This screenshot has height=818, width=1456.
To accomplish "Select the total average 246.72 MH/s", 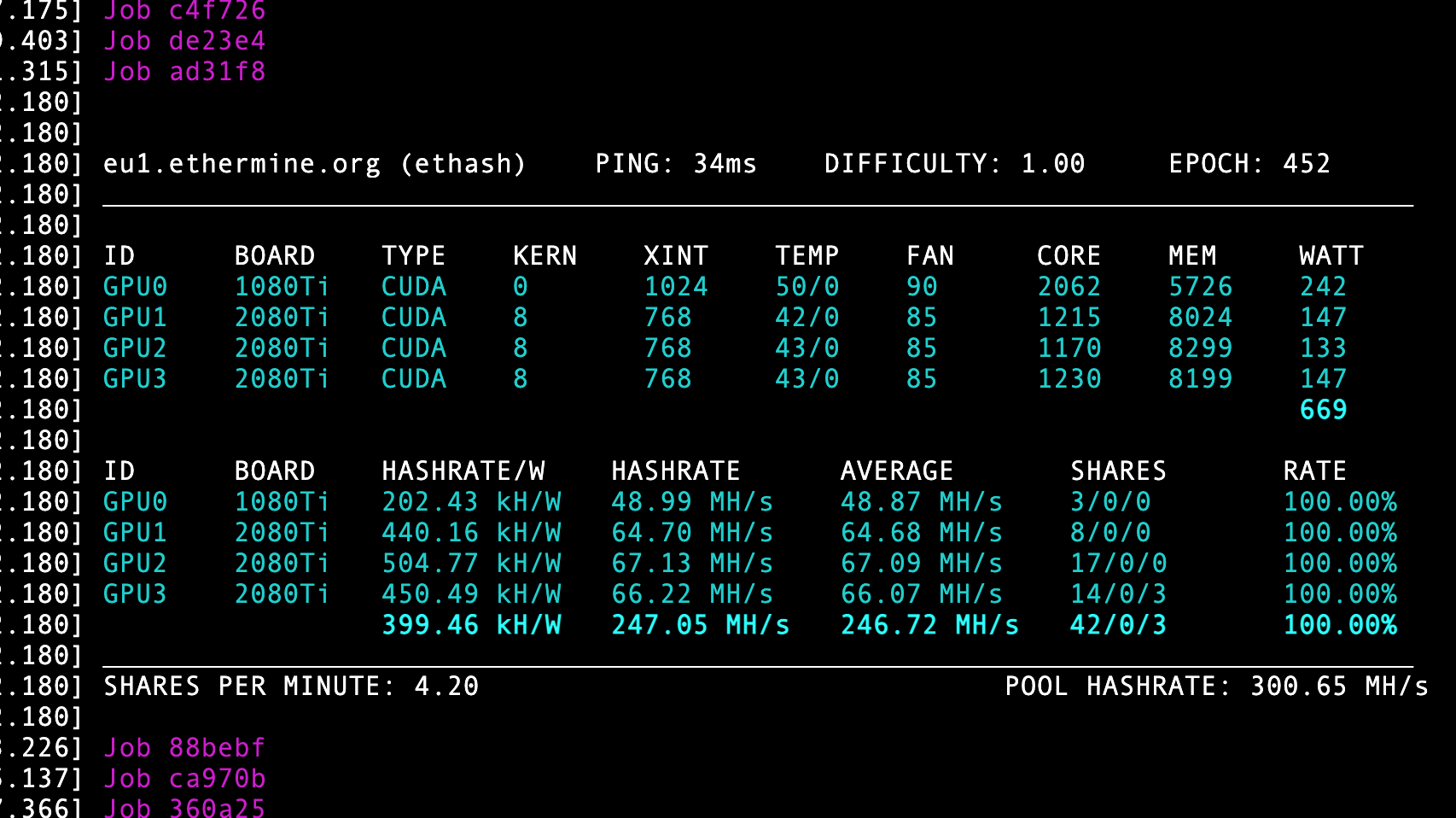I will [930, 625].
